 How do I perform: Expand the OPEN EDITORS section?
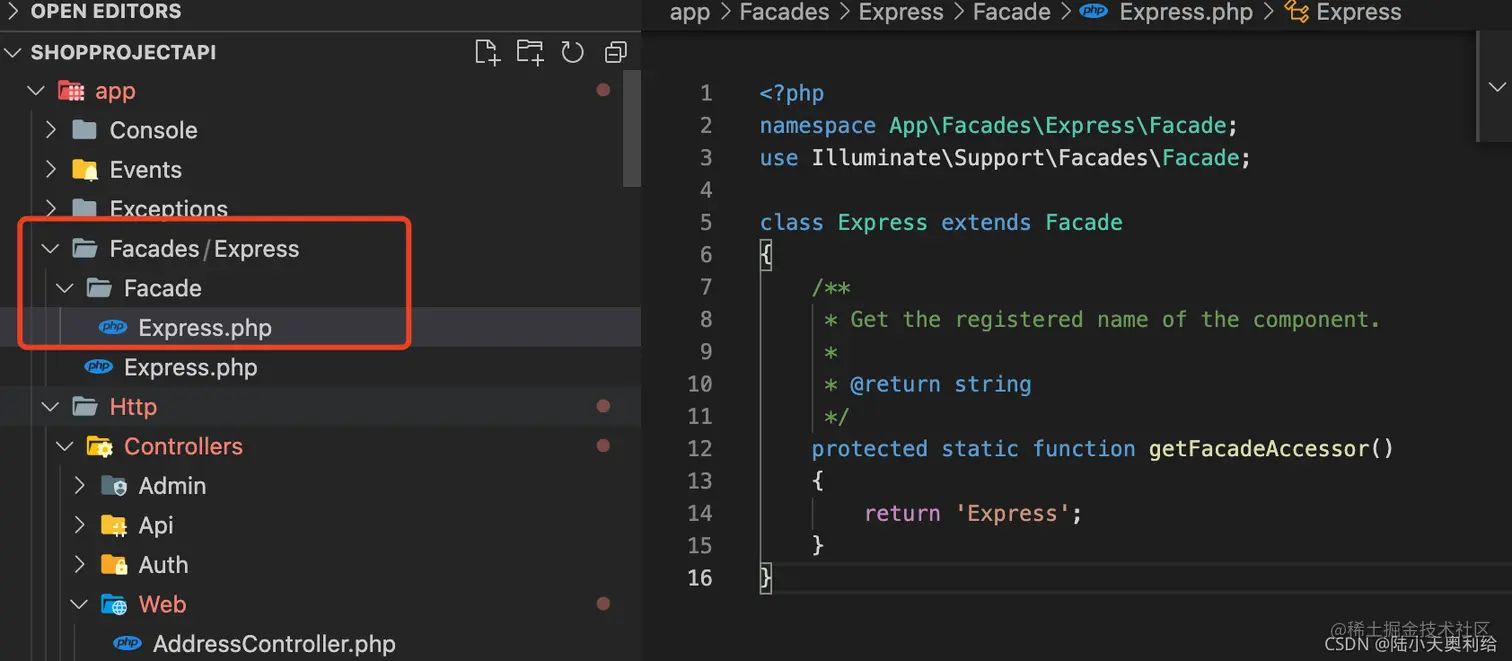(14, 12)
